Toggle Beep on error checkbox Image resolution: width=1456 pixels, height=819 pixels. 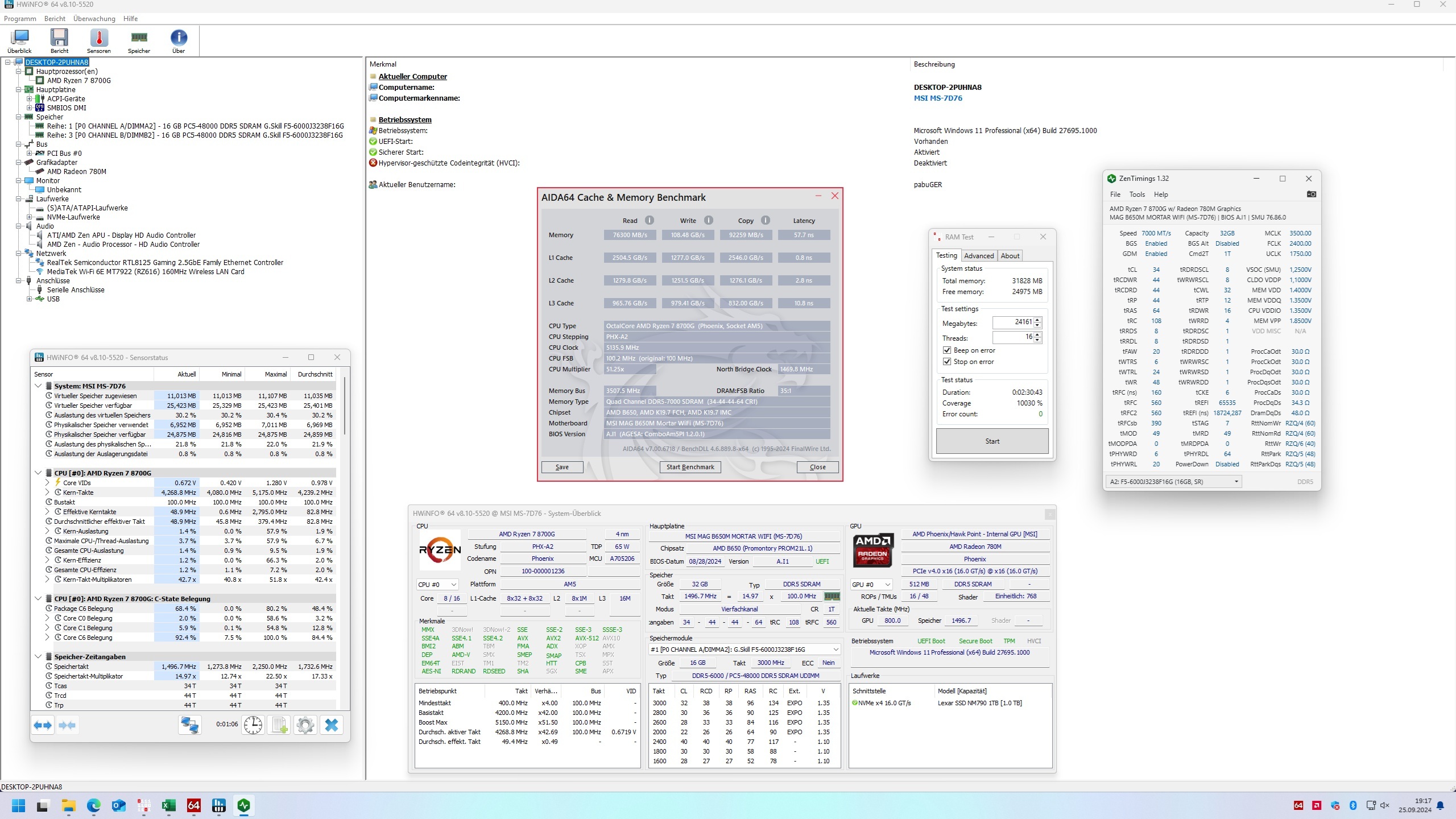947,350
